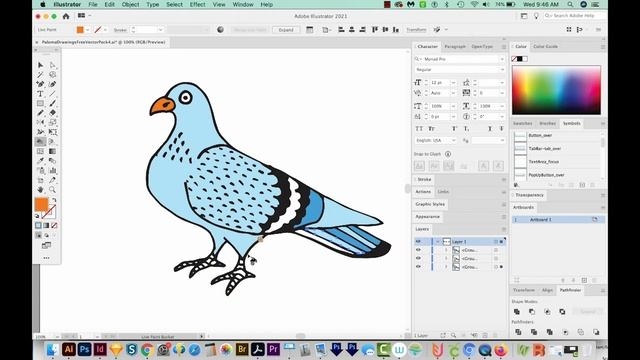Screen dimensions: 640x360
Task: Open the Myriad Pro font family dropdown
Action: (x=502, y=59)
